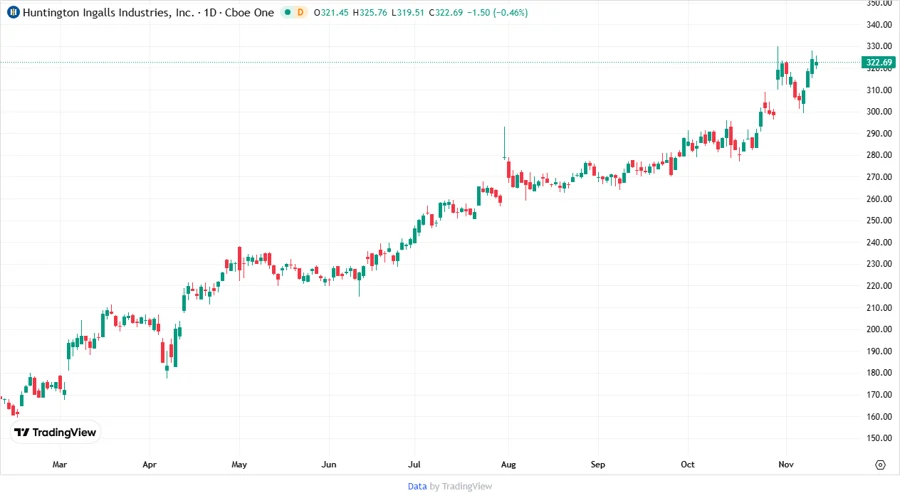This screenshot has height=498, width=900.
Task: Click the Aug label on the time axis
Action: tap(509, 465)
